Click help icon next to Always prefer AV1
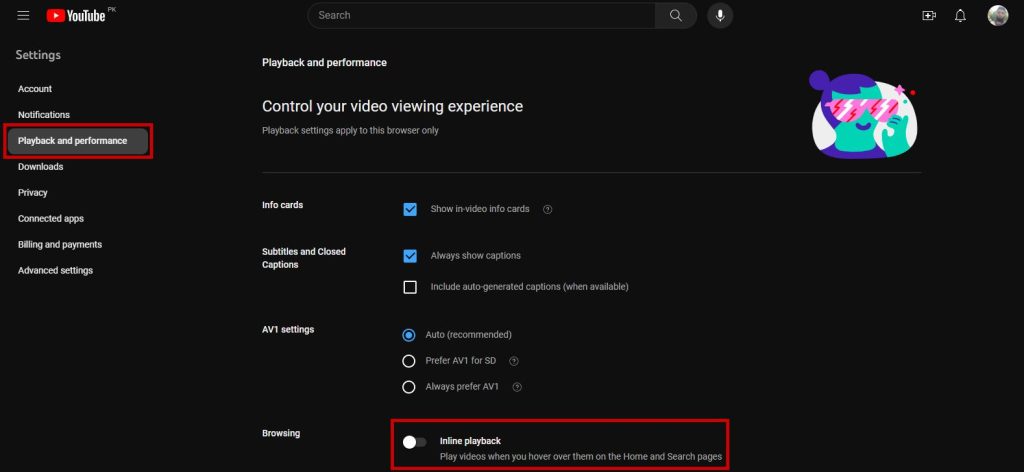Image resolution: width=1024 pixels, height=472 pixels. click(x=517, y=387)
